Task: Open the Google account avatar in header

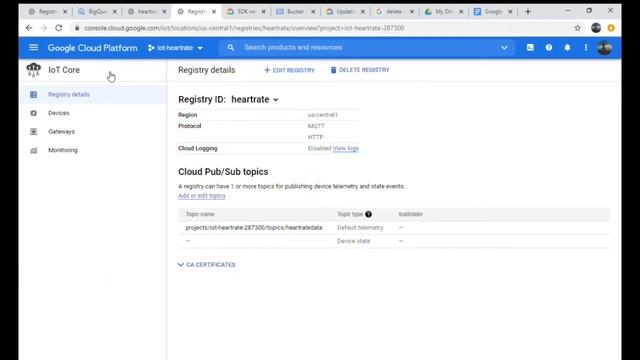Action: pyautogui.click(x=604, y=48)
